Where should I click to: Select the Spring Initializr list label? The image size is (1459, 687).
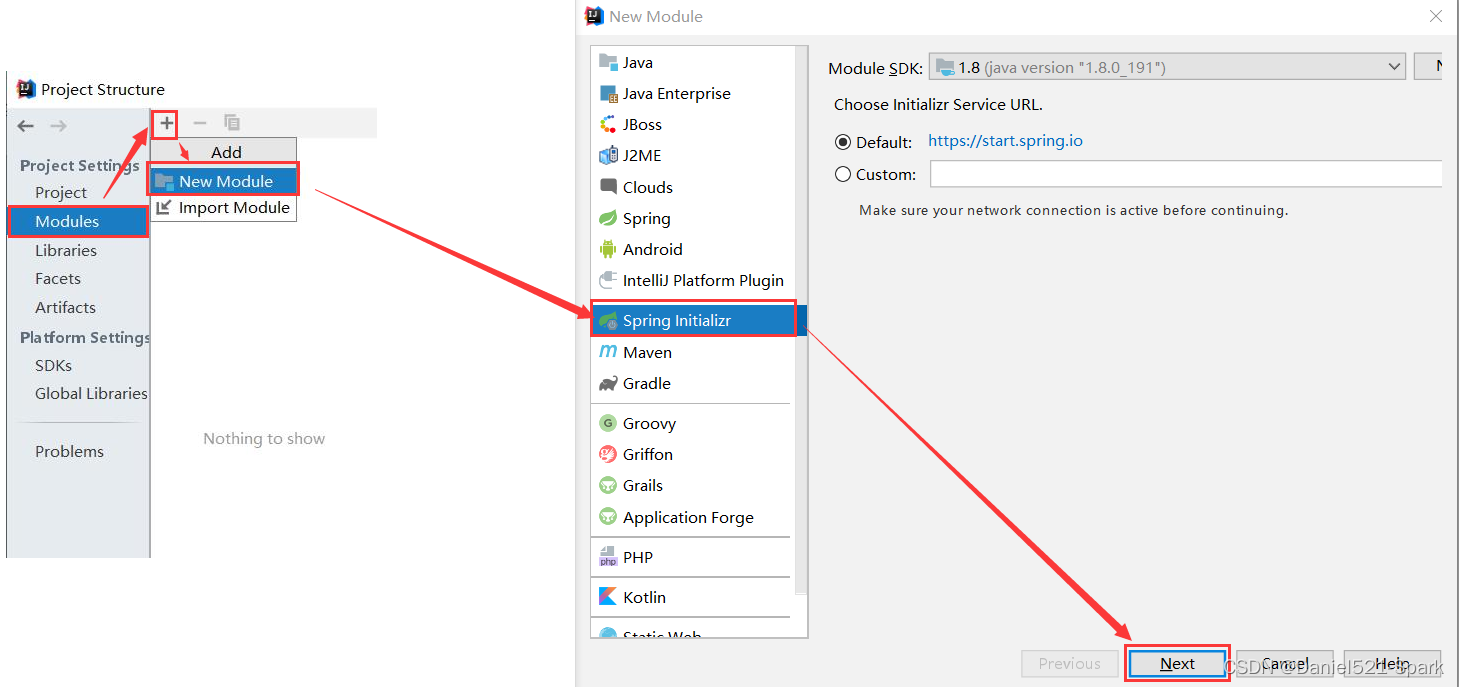pyautogui.click(x=677, y=321)
